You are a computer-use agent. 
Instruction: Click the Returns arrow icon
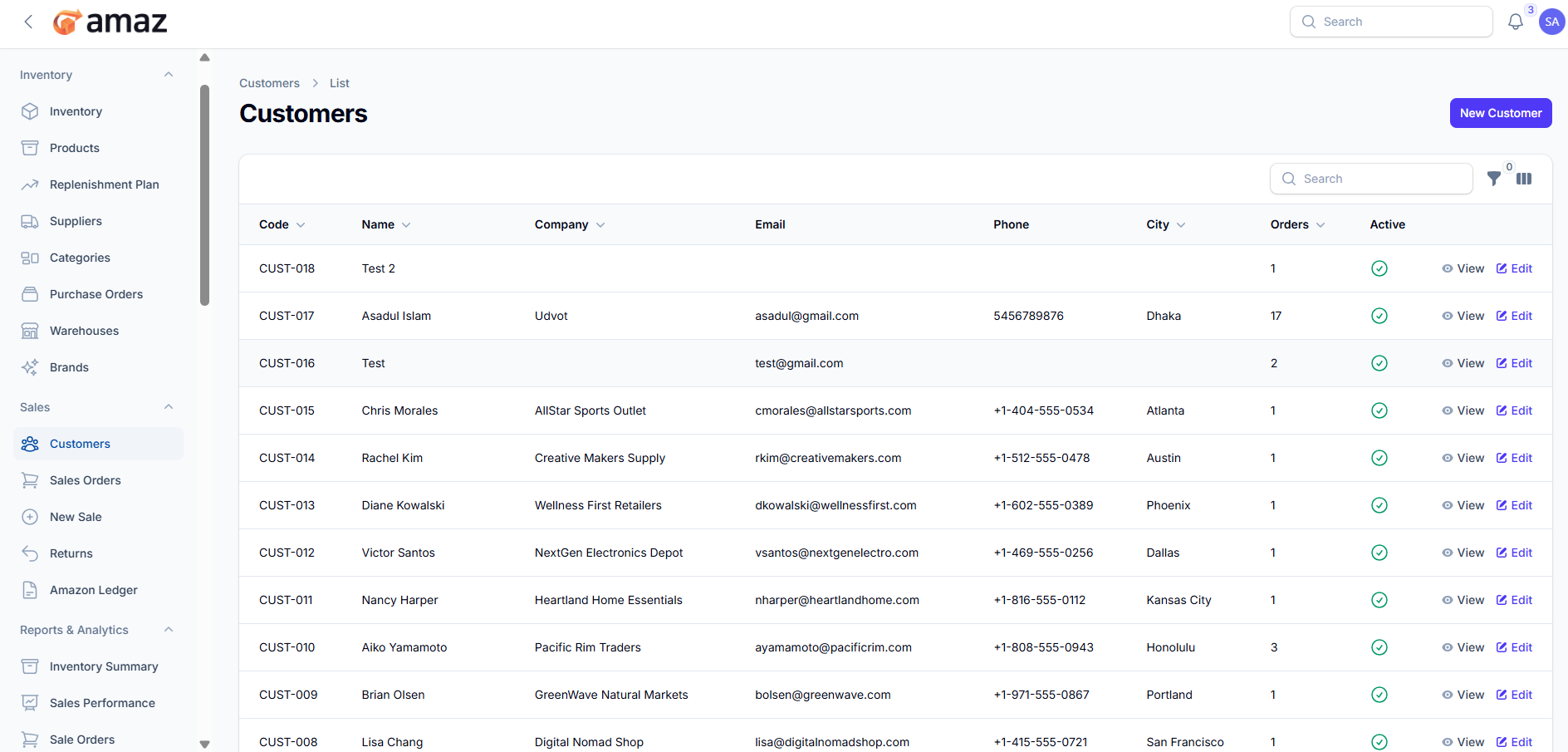tap(30, 553)
